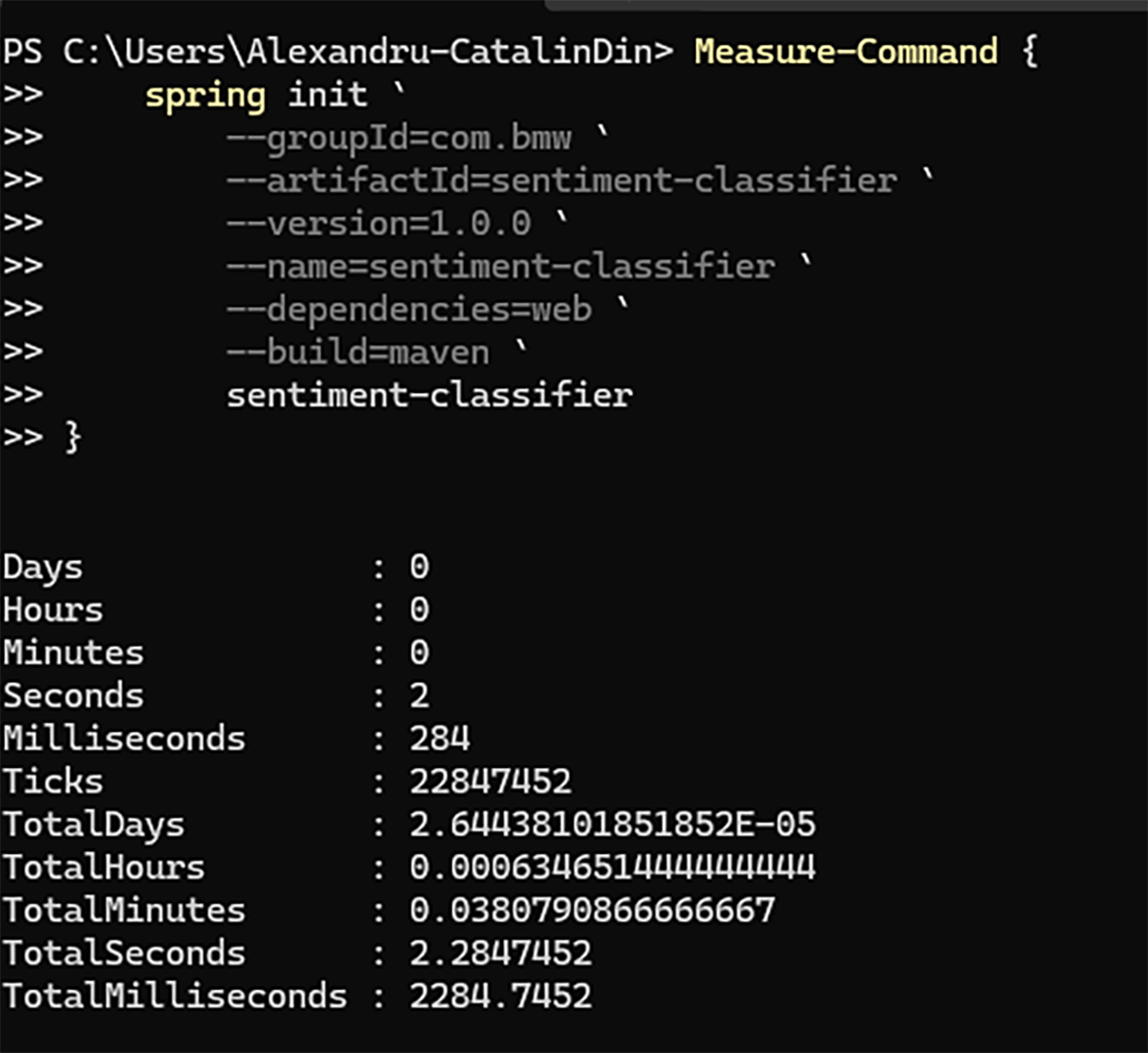Click the --groupId=com.bmw argument
The width and height of the screenshot is (1148, 1053).
pyautogui.click(x=399, y=138)
